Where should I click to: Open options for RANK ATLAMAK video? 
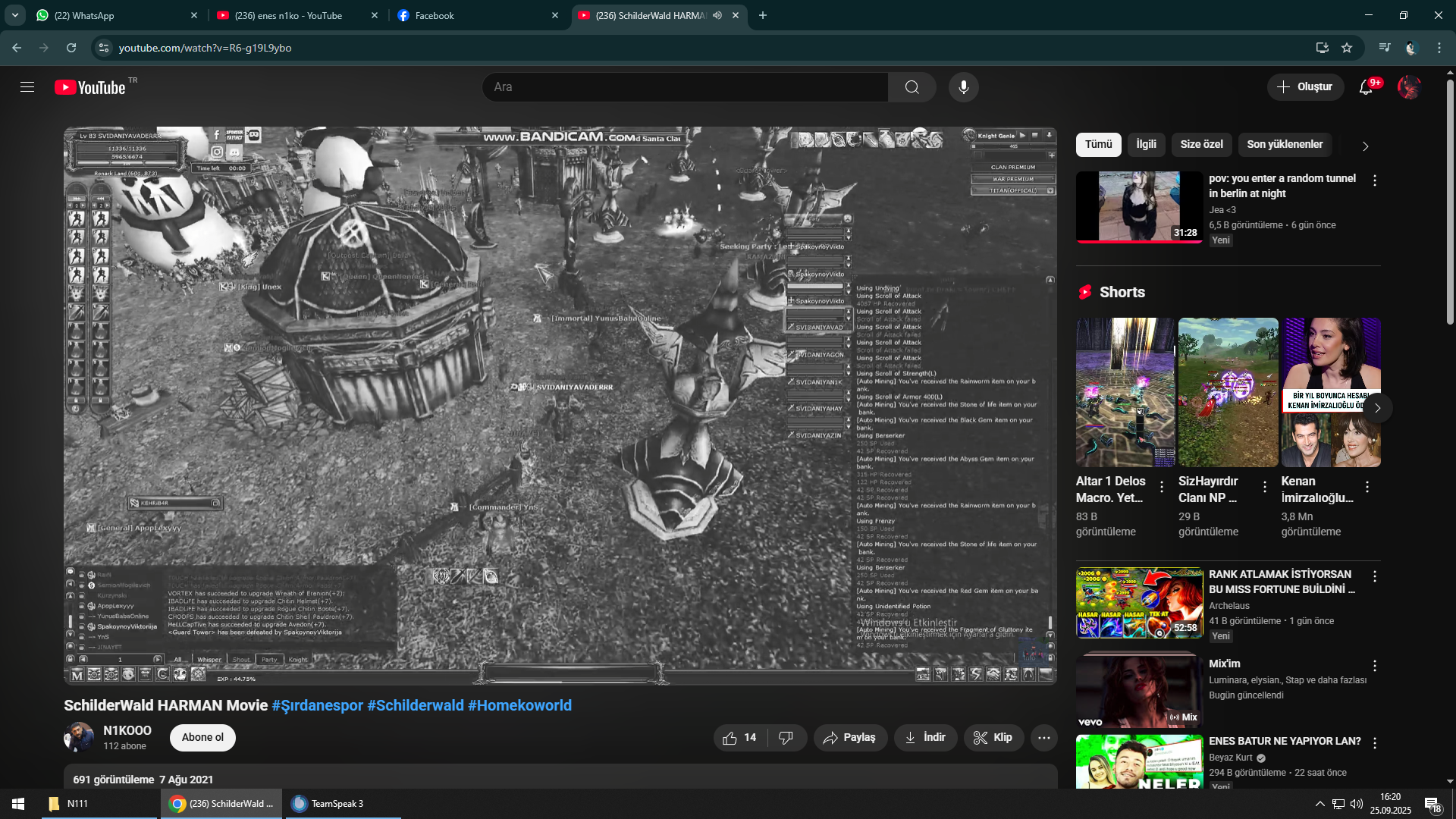[x=1375, y=576]
